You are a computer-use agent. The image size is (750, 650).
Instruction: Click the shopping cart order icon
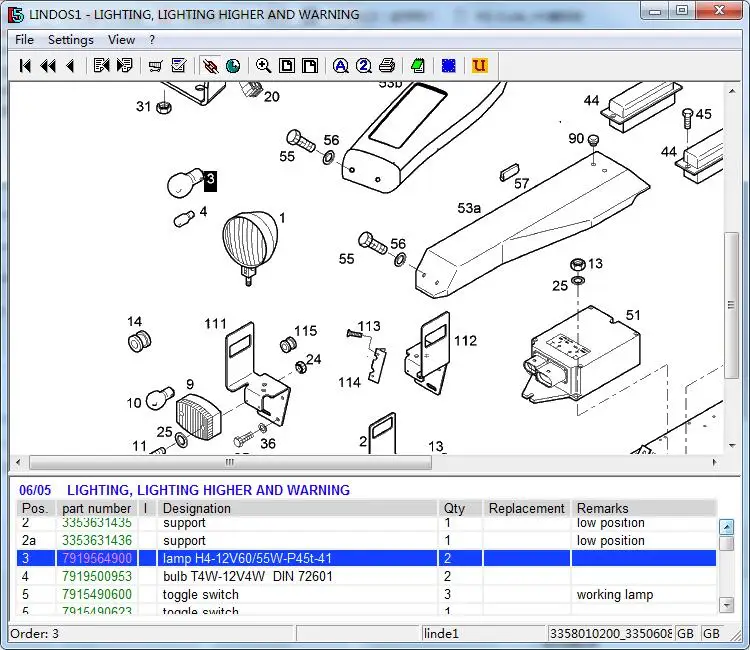click(155, 66)
